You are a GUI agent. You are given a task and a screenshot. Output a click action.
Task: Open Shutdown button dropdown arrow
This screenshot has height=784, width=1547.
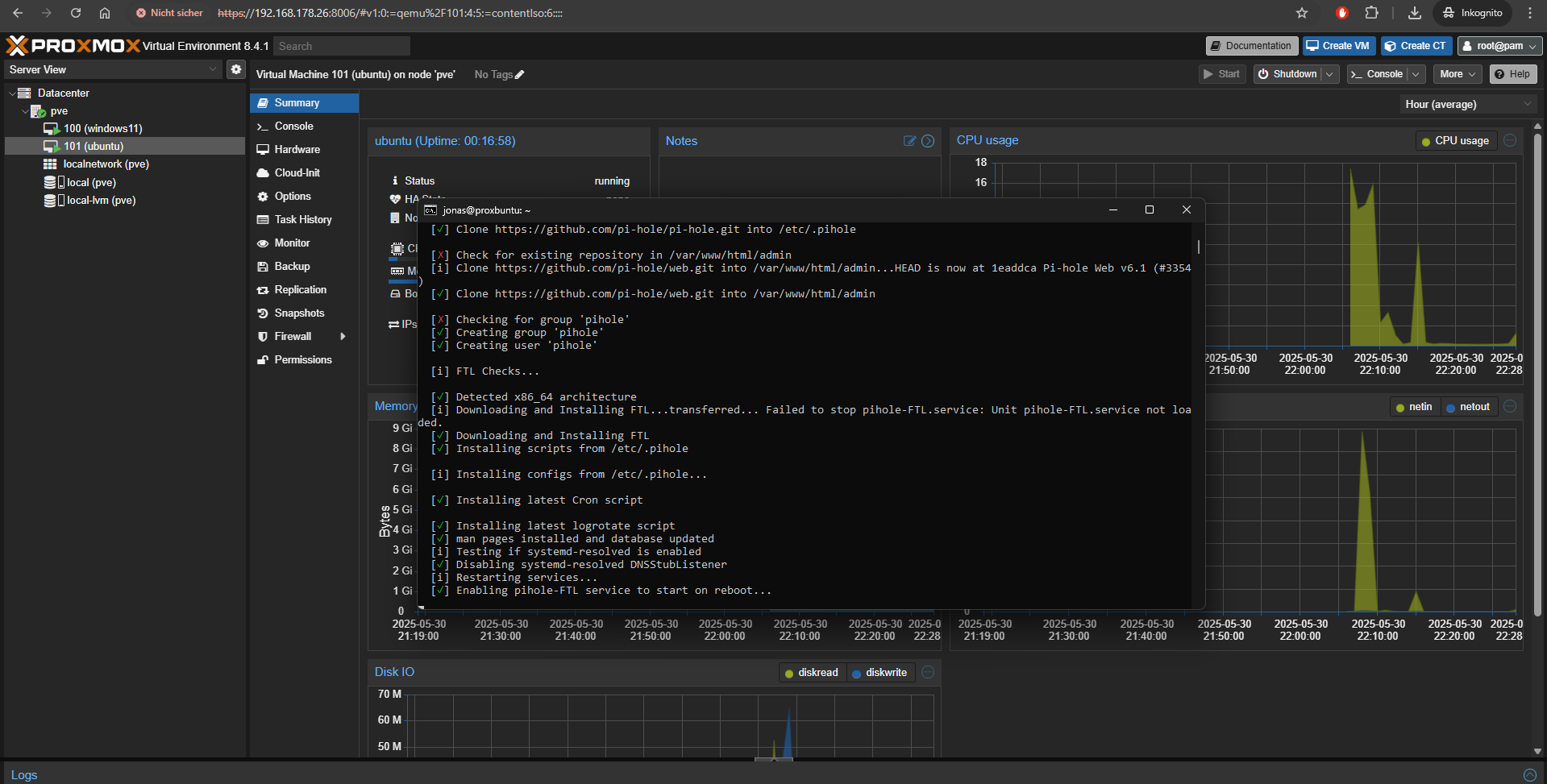pos(1329,74)
